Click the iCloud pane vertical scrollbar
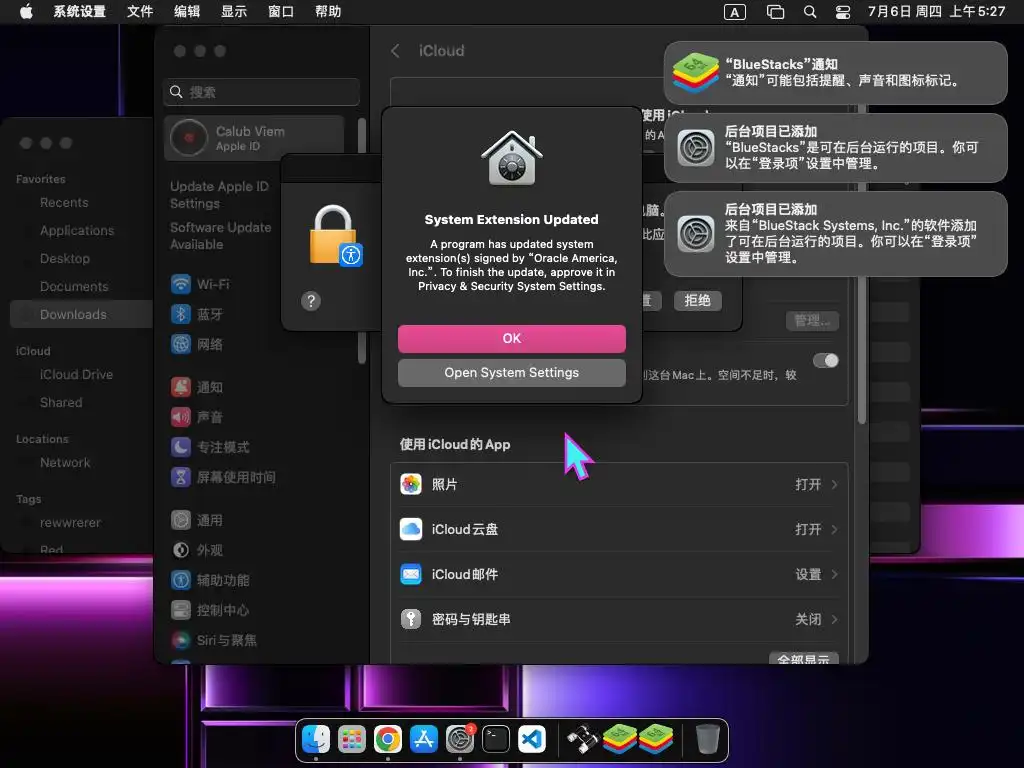 862,349
